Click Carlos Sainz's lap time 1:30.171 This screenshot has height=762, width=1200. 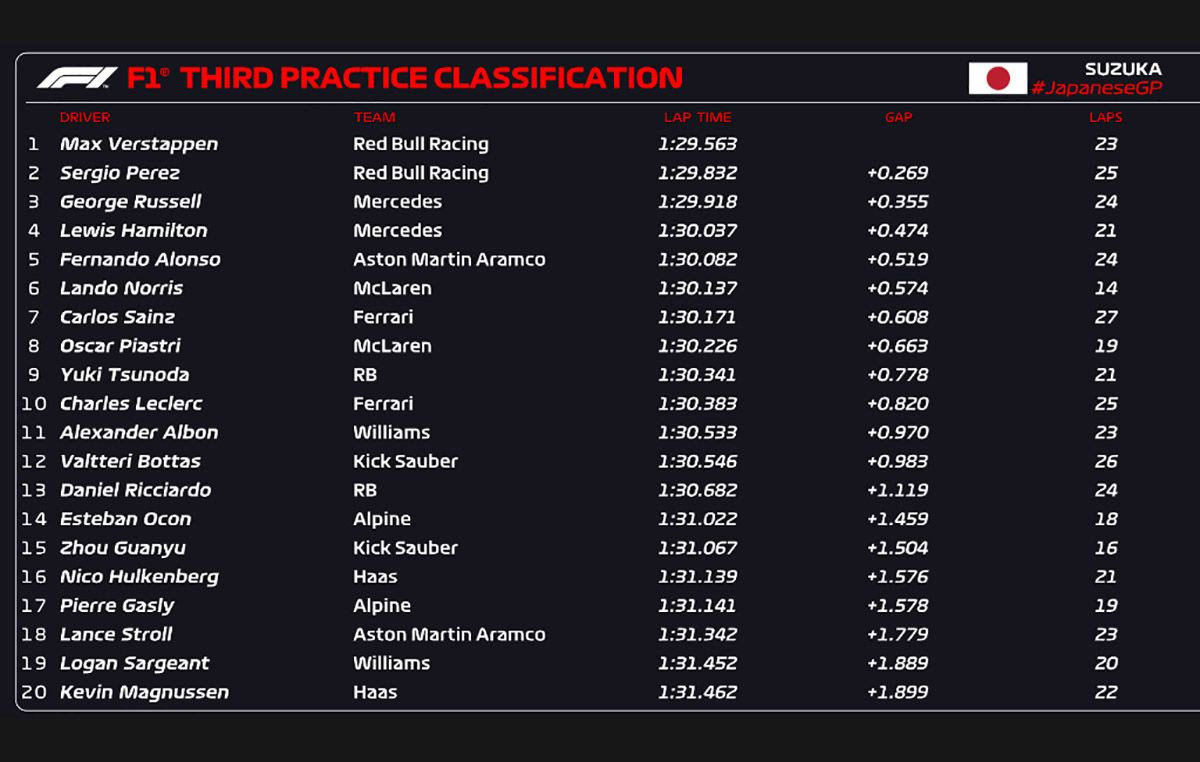click(697, 317)
